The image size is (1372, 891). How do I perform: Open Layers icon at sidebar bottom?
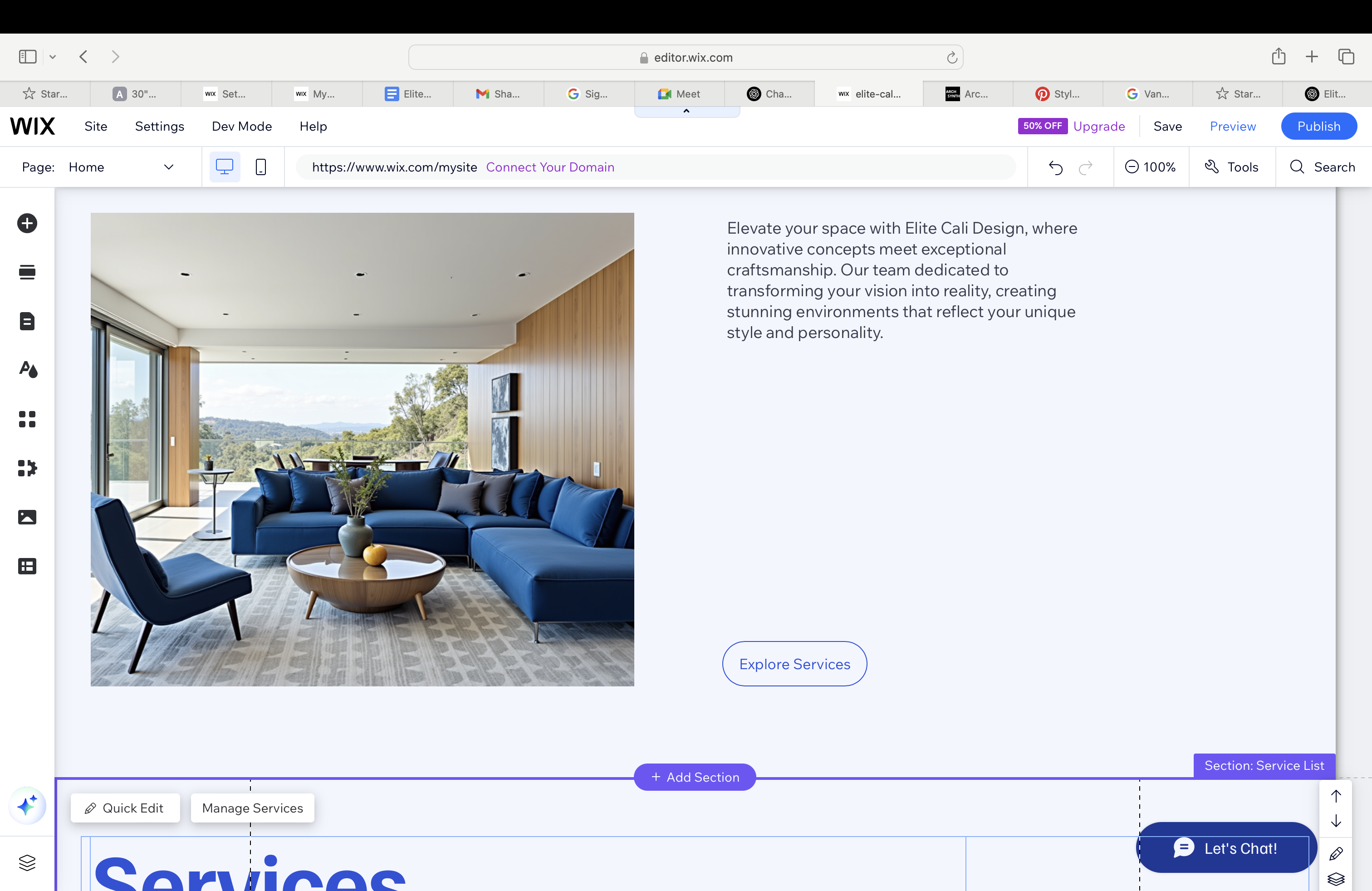27,862
